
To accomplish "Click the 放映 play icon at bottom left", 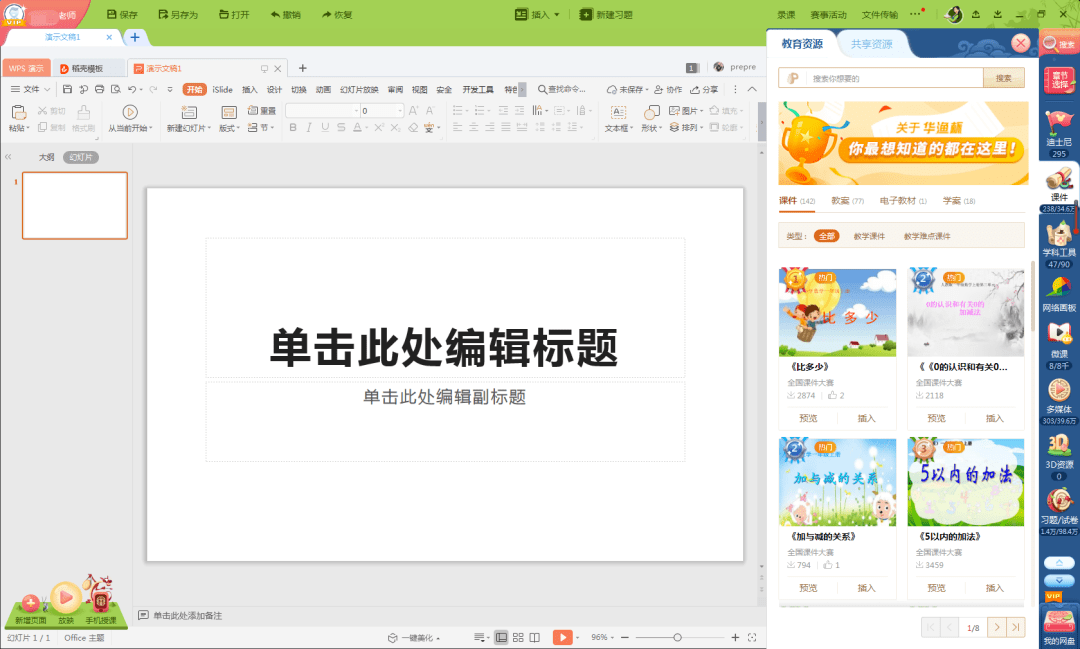I will 66,598.
